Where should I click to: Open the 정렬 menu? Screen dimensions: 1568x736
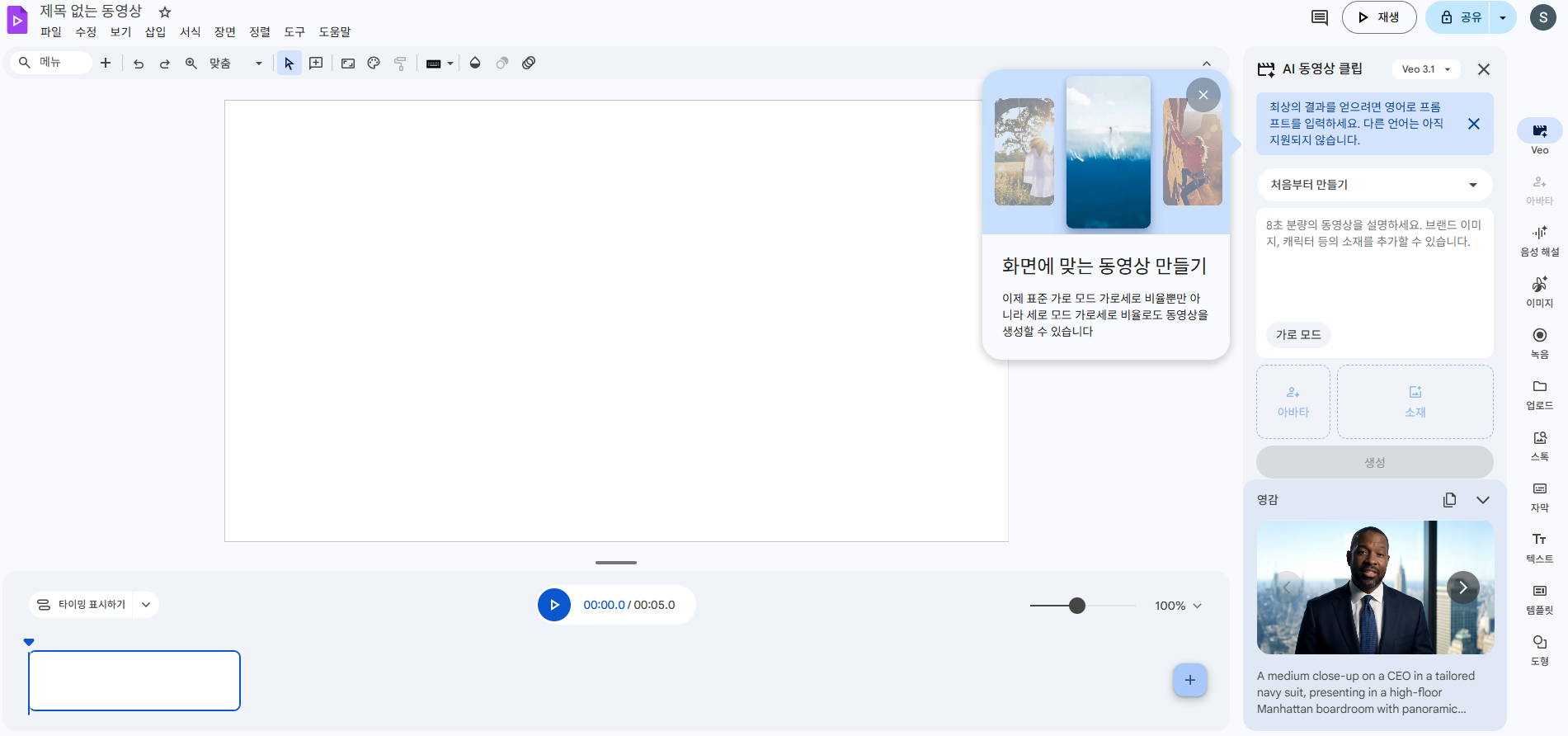click(x=260, y=32)
